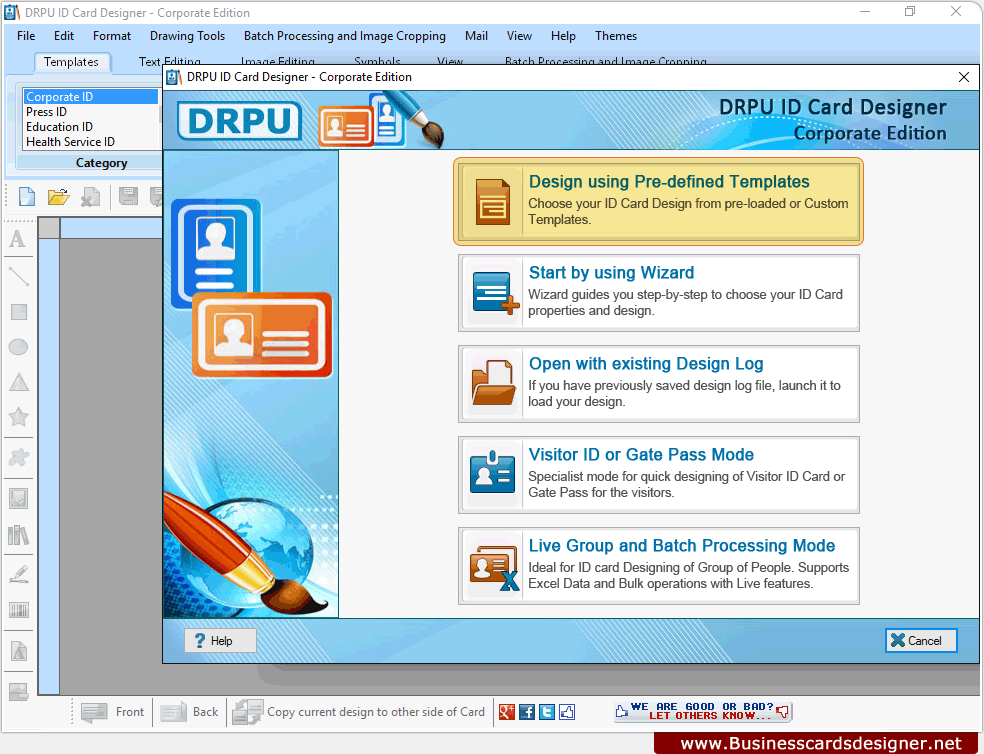Select the Line drawing tool
Image resolution: width=984 pixels, height=754 pixels.
click(x=18, y=276)
